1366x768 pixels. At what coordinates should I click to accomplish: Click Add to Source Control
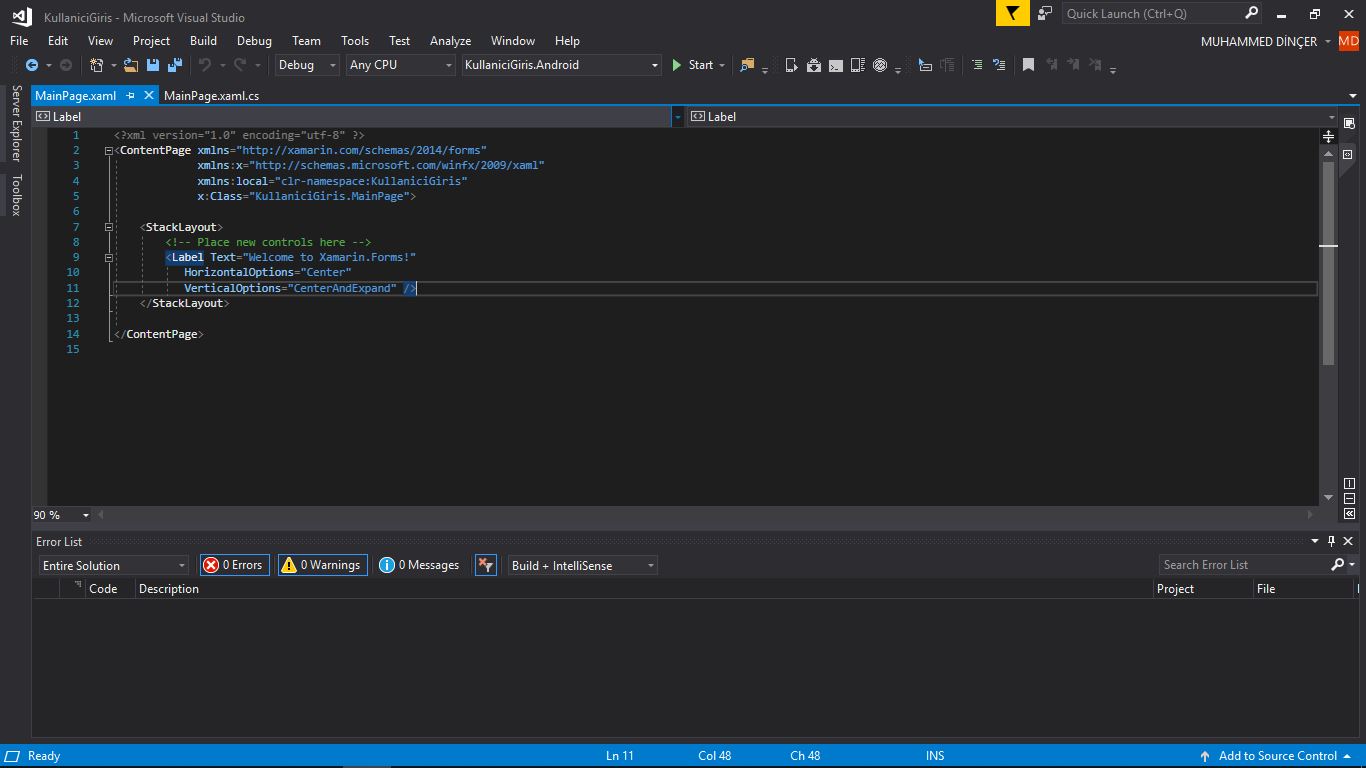[1277, 756]
